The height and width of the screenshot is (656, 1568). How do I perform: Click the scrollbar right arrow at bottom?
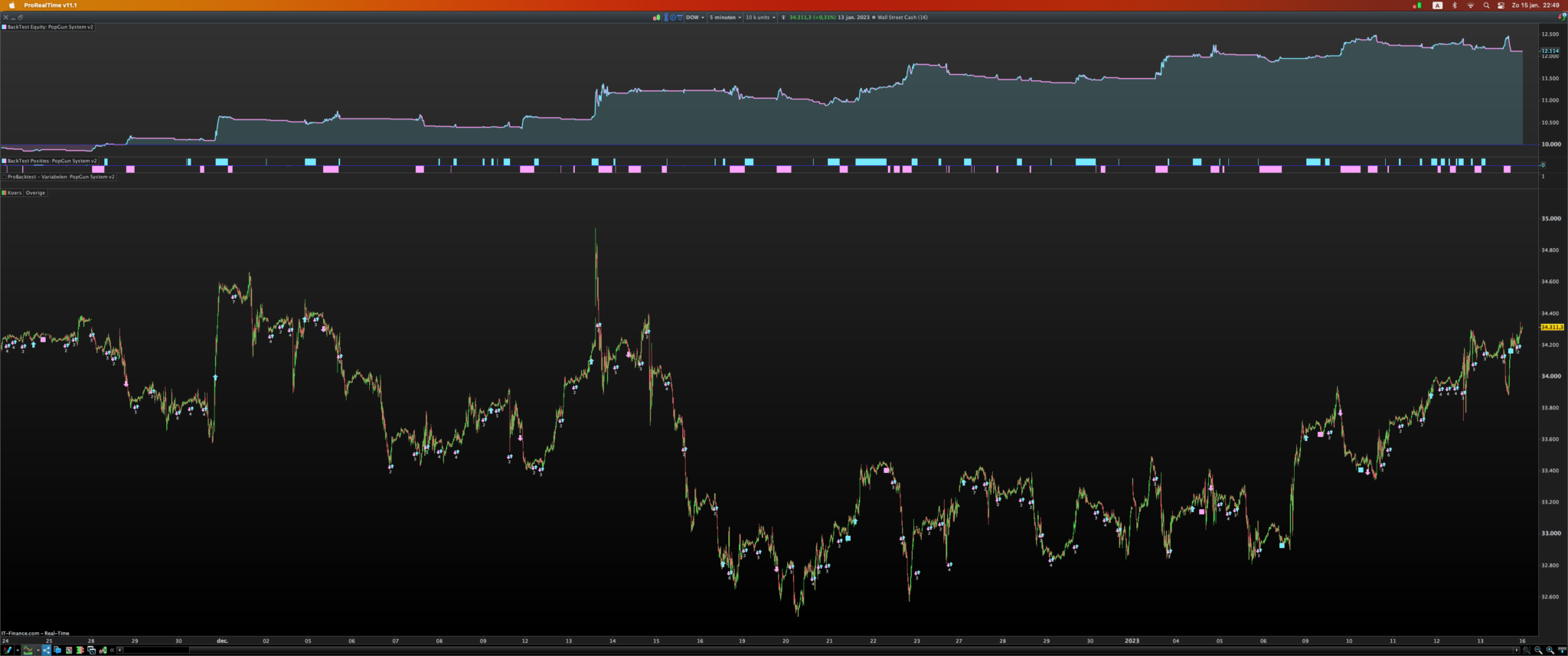1517,650
